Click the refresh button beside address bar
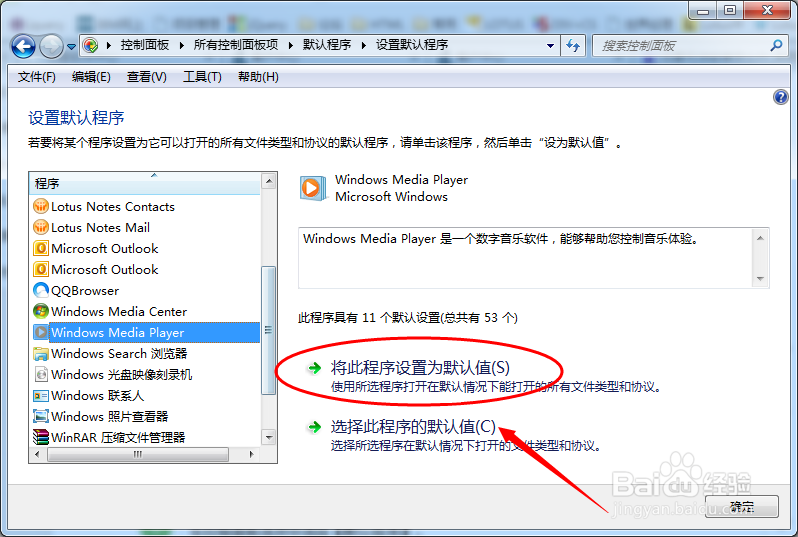The image size is (798, 537). 573,46
